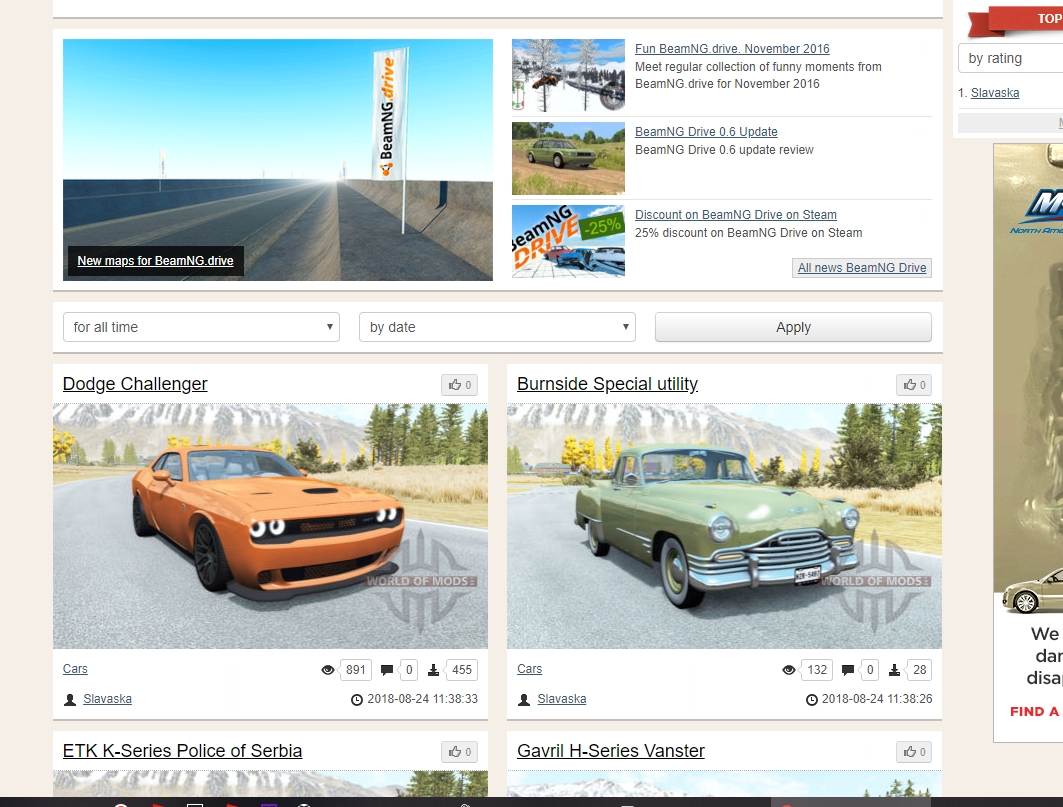Image resolution: width=1063 pixels, height=807 pixels.
Task: Click views eye icon for Dodge Challenger
Action: [328, 670]
